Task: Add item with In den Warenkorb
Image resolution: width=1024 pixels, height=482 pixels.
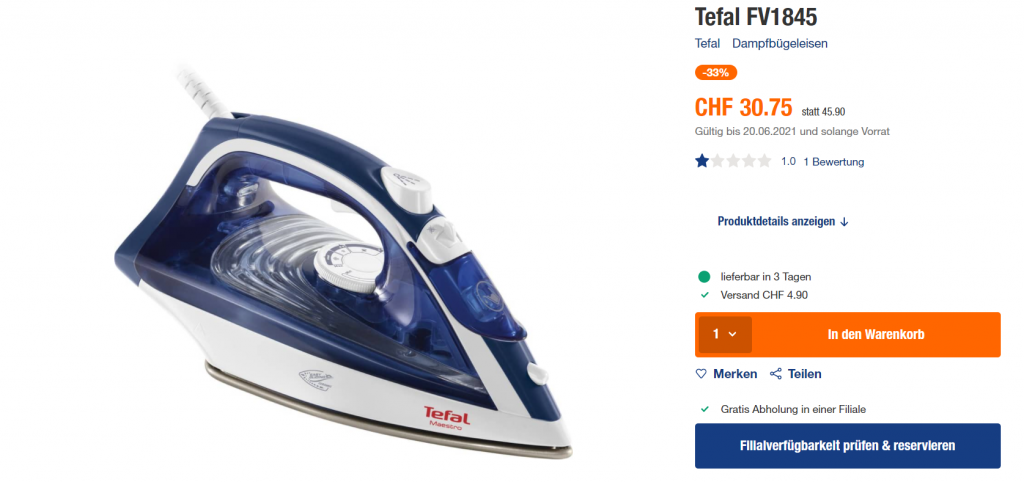Action: pos(876,334)
